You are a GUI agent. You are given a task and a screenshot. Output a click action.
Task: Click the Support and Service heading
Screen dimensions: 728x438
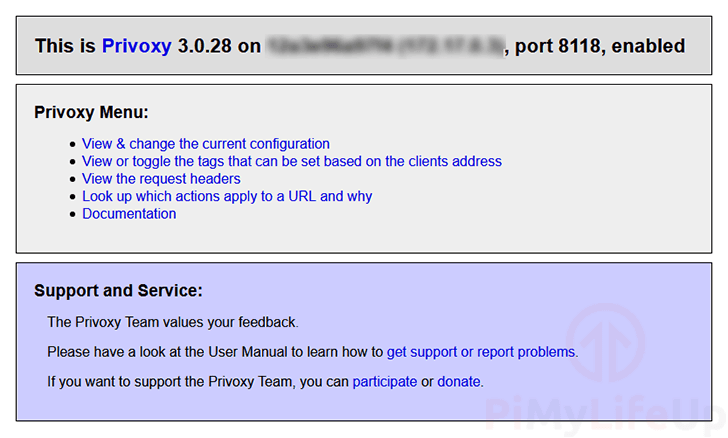click(118, 291)
